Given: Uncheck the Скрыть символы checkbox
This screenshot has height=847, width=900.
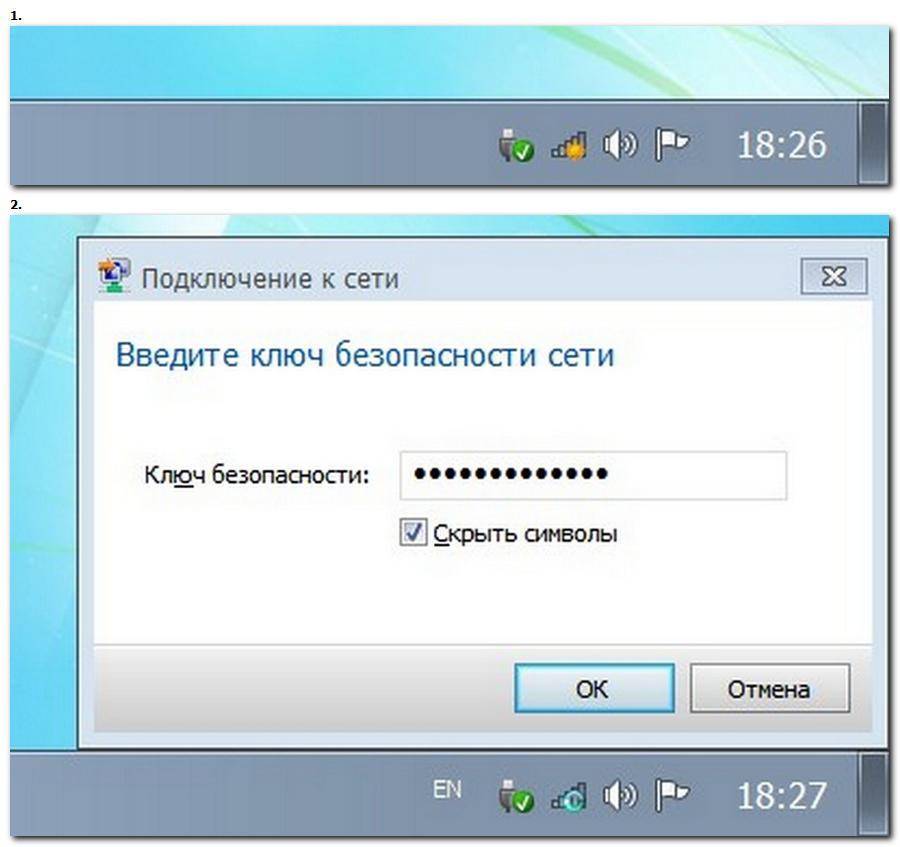Looking at the screenshot, I should point(413,532).
